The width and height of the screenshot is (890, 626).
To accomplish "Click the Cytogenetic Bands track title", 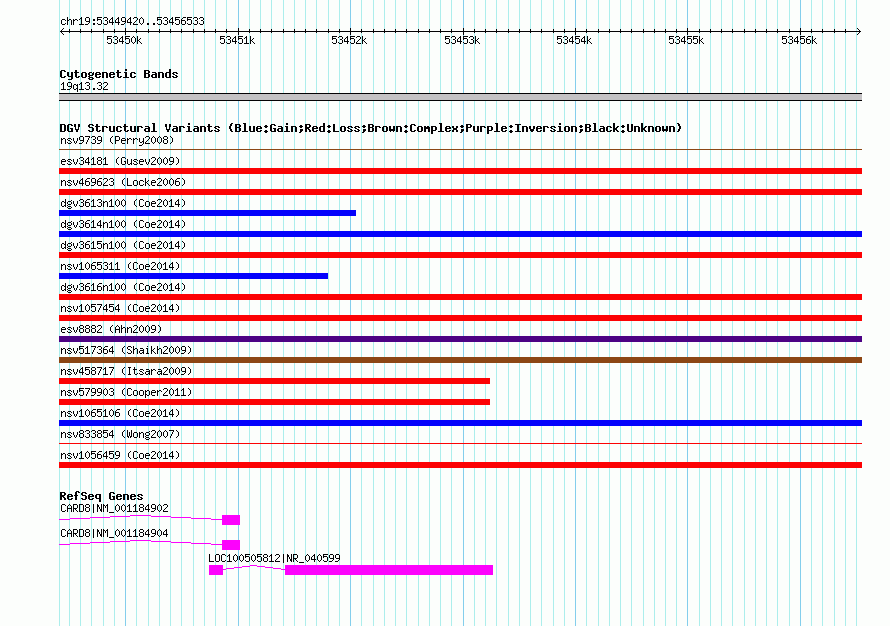I will [x=119, y=74].
